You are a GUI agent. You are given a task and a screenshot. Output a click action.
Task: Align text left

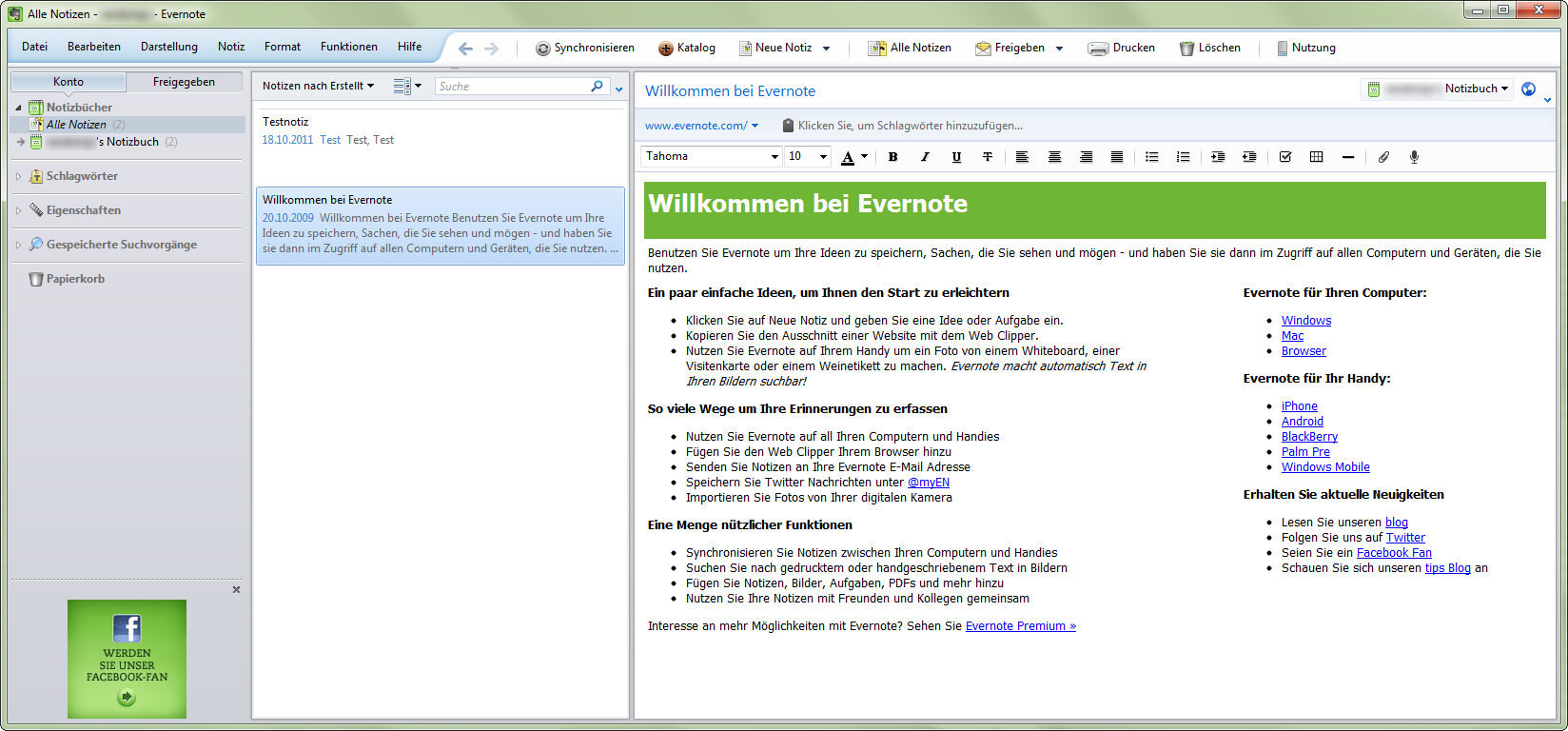1023,157
